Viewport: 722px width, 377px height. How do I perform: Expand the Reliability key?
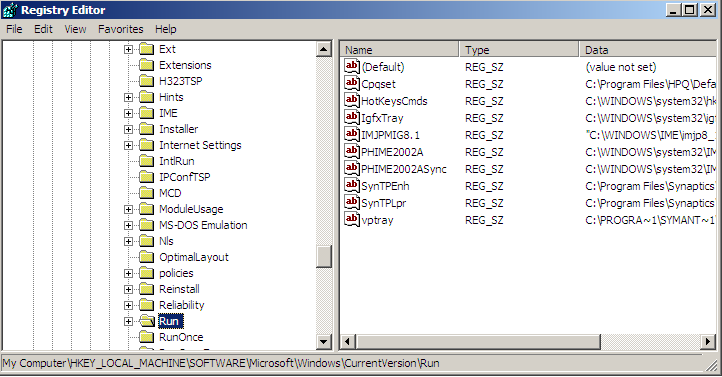pyautogui.click(x=128, y=305)
